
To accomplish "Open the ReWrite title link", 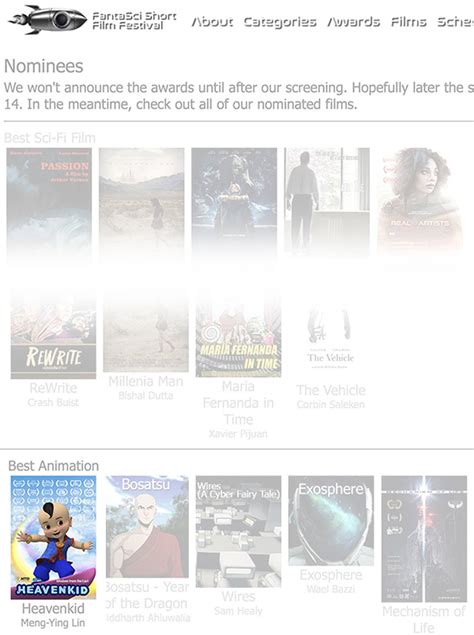I will (53, 388).
